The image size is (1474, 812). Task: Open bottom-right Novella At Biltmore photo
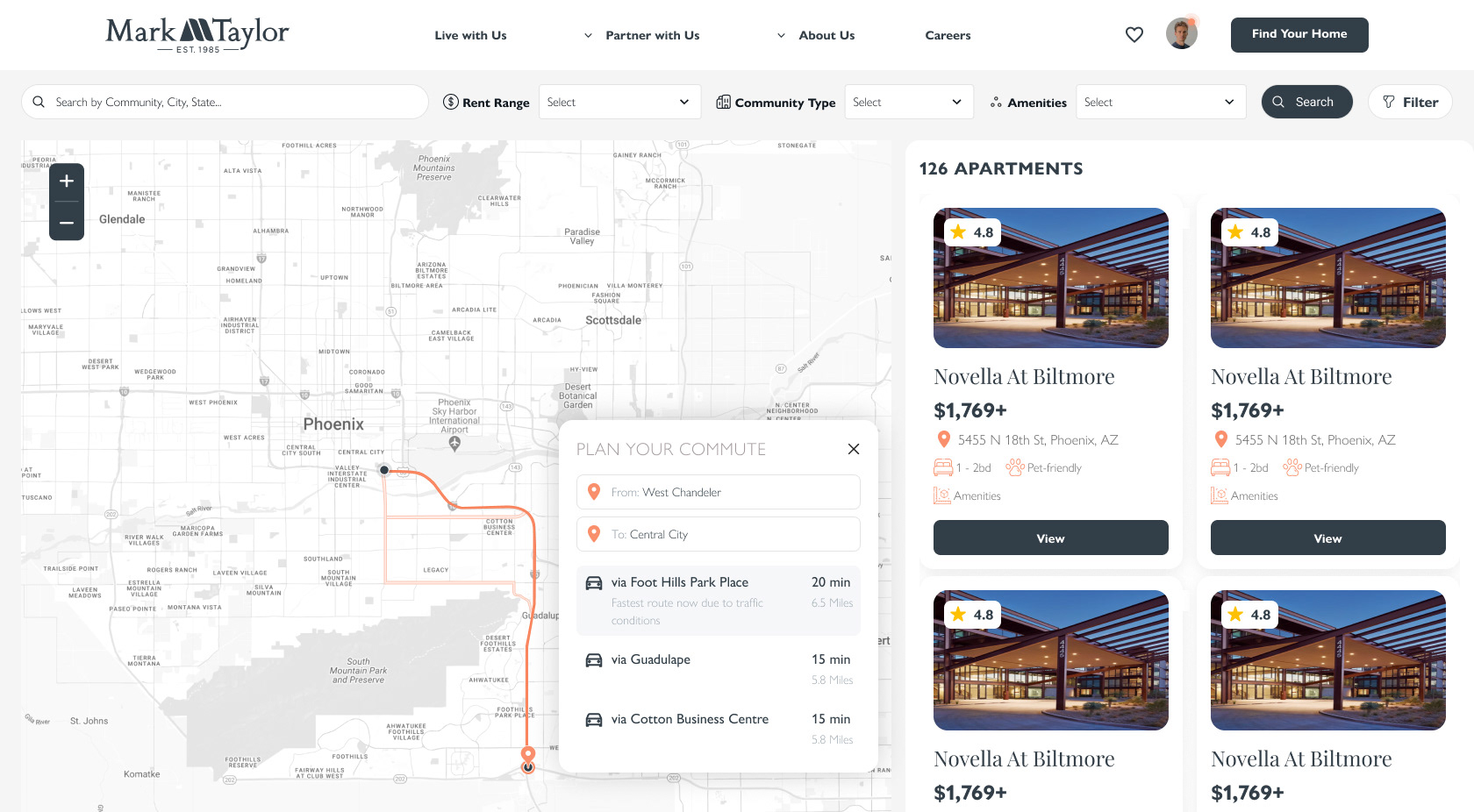tap(1328, 660)
